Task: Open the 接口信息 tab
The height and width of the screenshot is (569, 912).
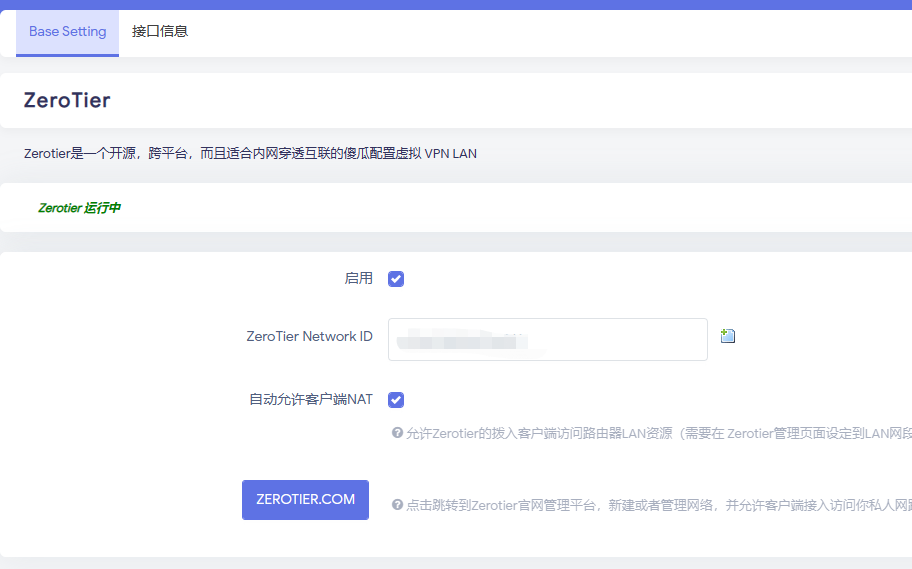Action: click(160, 32)
